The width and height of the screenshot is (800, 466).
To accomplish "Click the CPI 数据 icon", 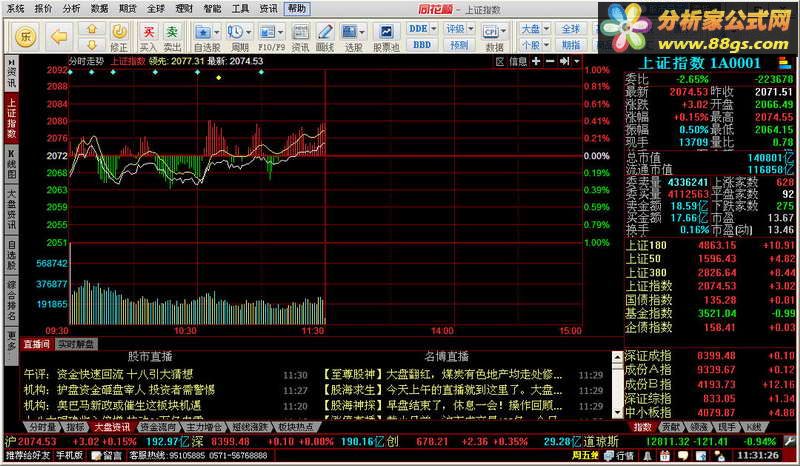I will [x=491, y=32].
